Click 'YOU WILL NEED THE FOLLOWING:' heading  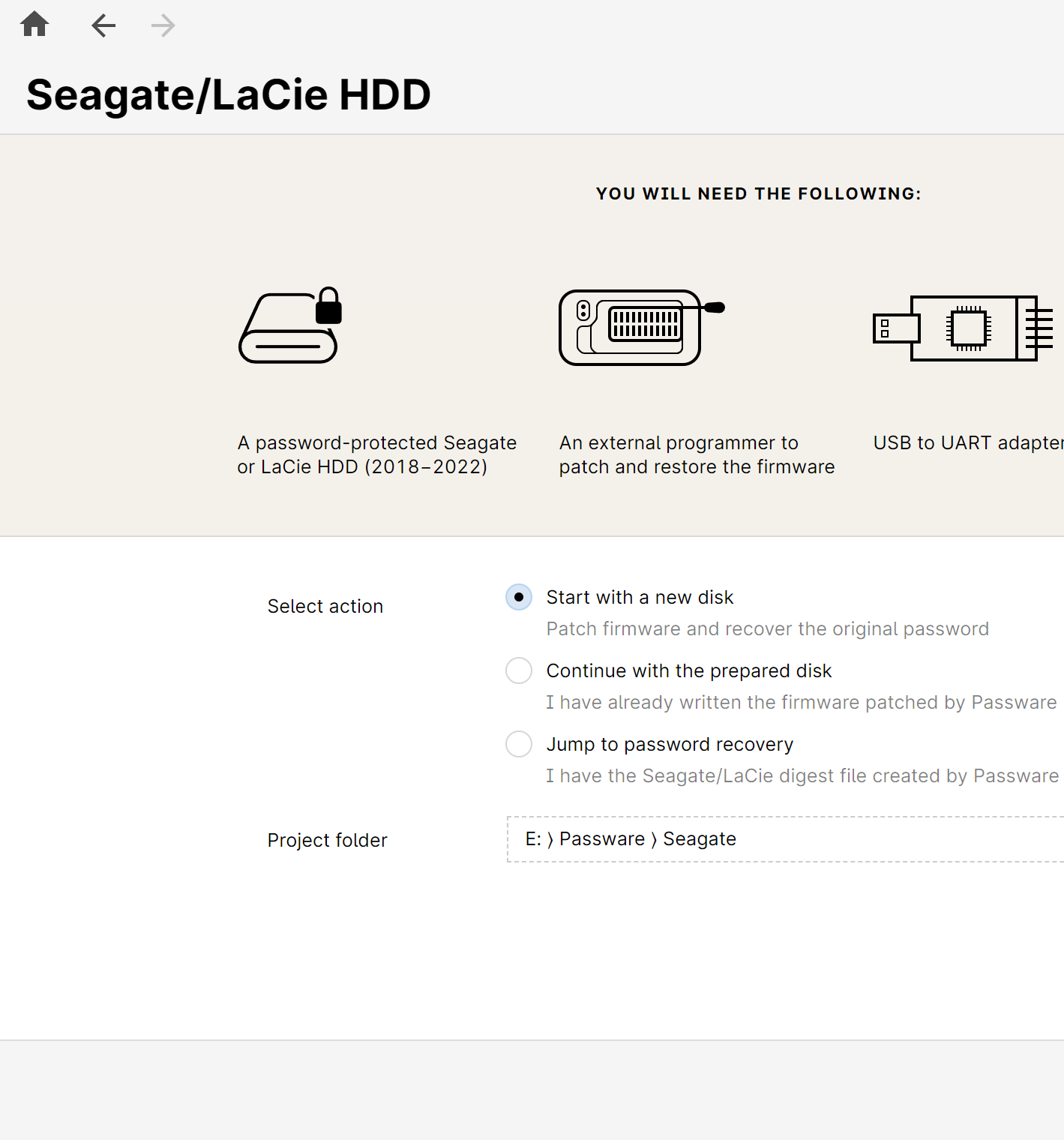point(758,193)
